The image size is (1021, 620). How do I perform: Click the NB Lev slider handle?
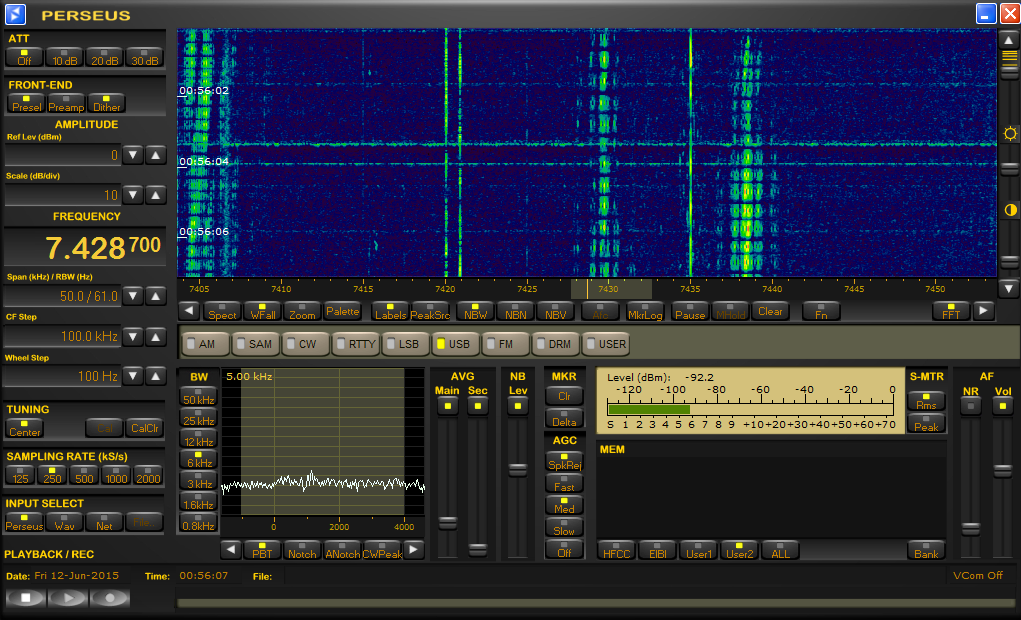click(x=518, y=470)
